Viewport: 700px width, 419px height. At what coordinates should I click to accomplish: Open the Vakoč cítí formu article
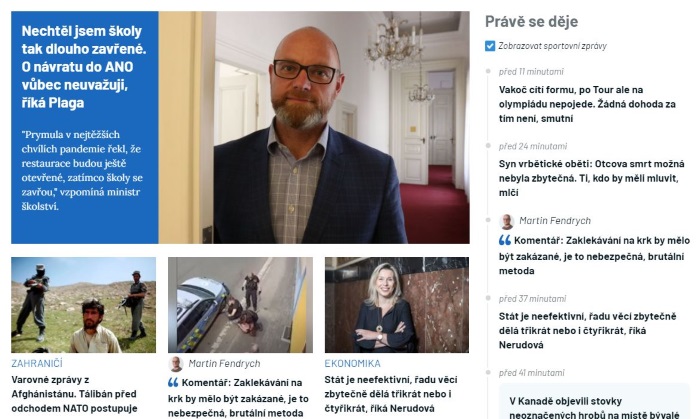(x=587, y=104)
